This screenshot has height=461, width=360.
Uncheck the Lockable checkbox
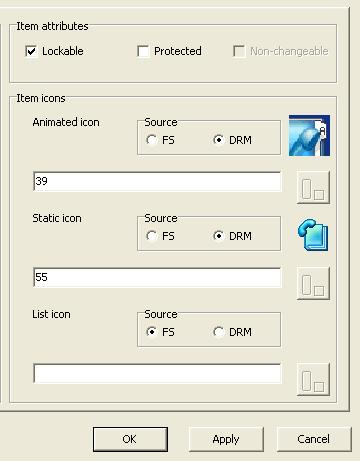tap(31, 51)
